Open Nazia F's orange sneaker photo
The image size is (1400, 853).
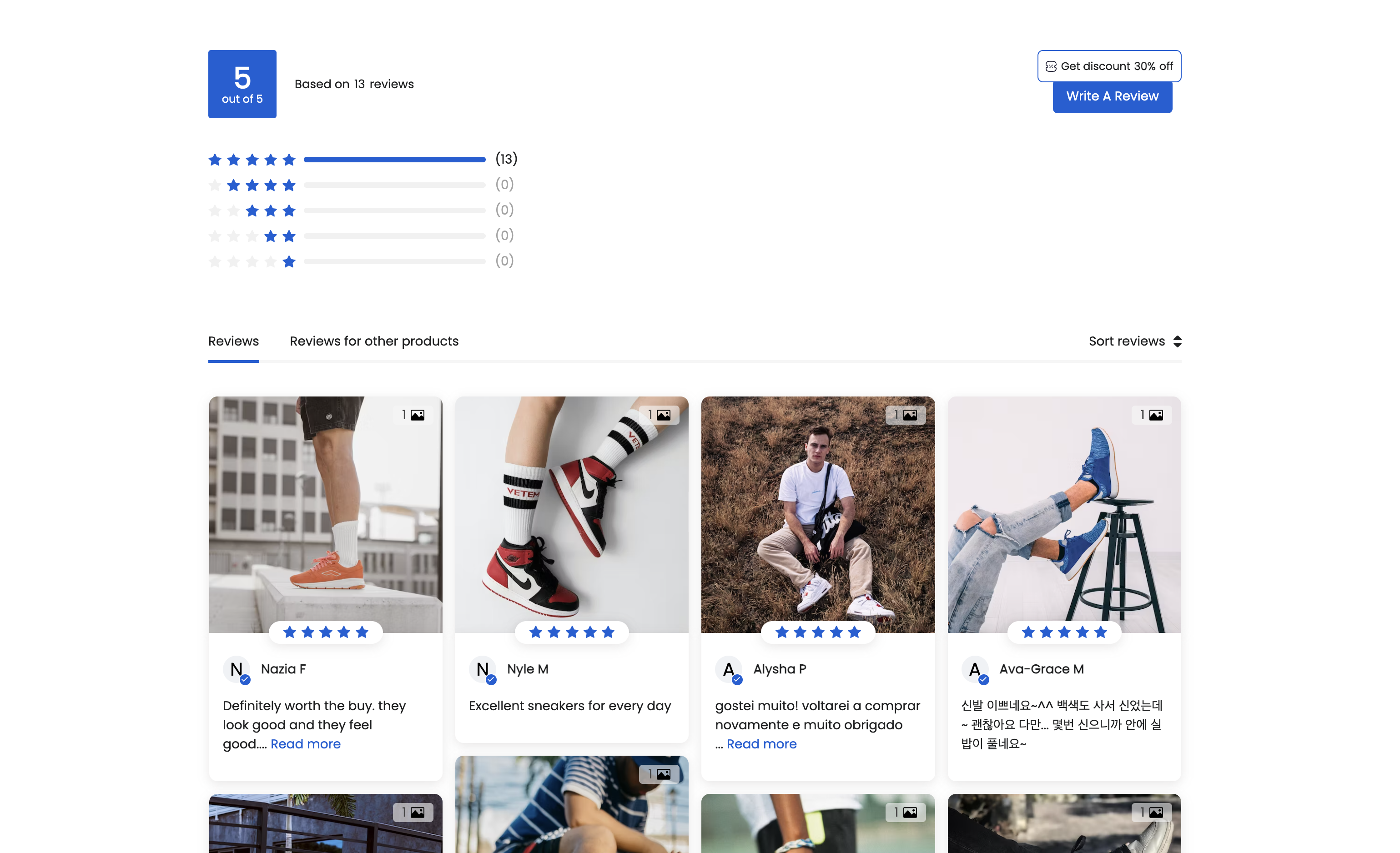pyautogui.click(x=326, y=515)
